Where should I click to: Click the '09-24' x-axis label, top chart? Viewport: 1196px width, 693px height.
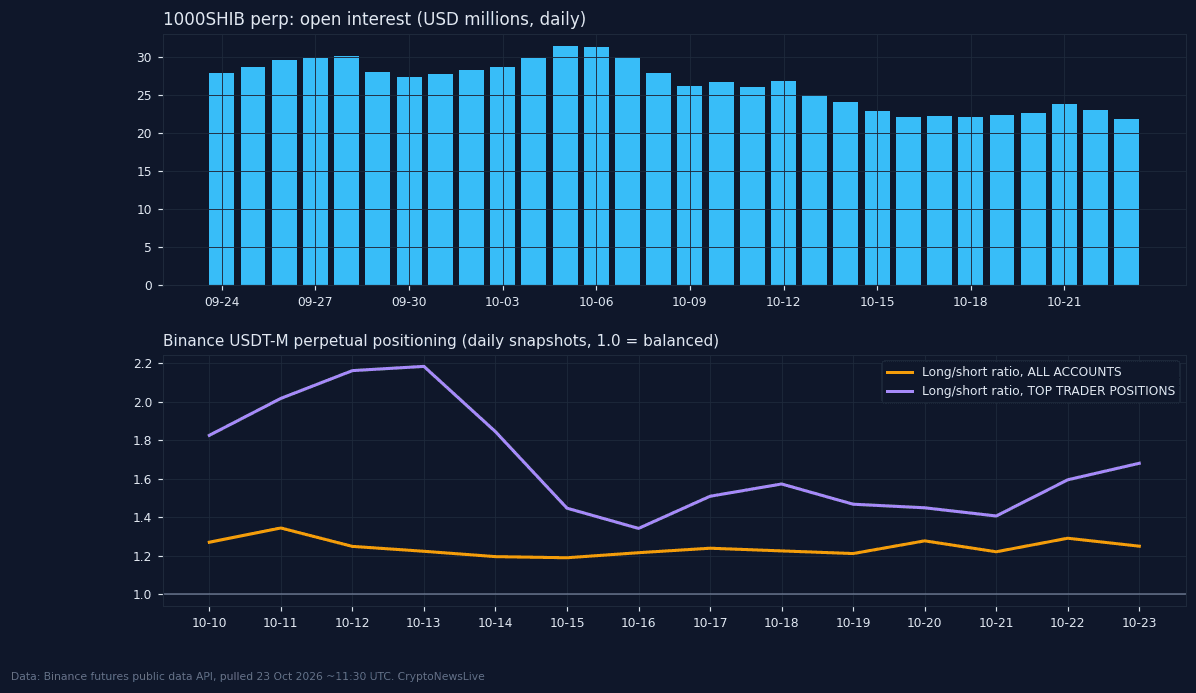click(x=222, y=302)
